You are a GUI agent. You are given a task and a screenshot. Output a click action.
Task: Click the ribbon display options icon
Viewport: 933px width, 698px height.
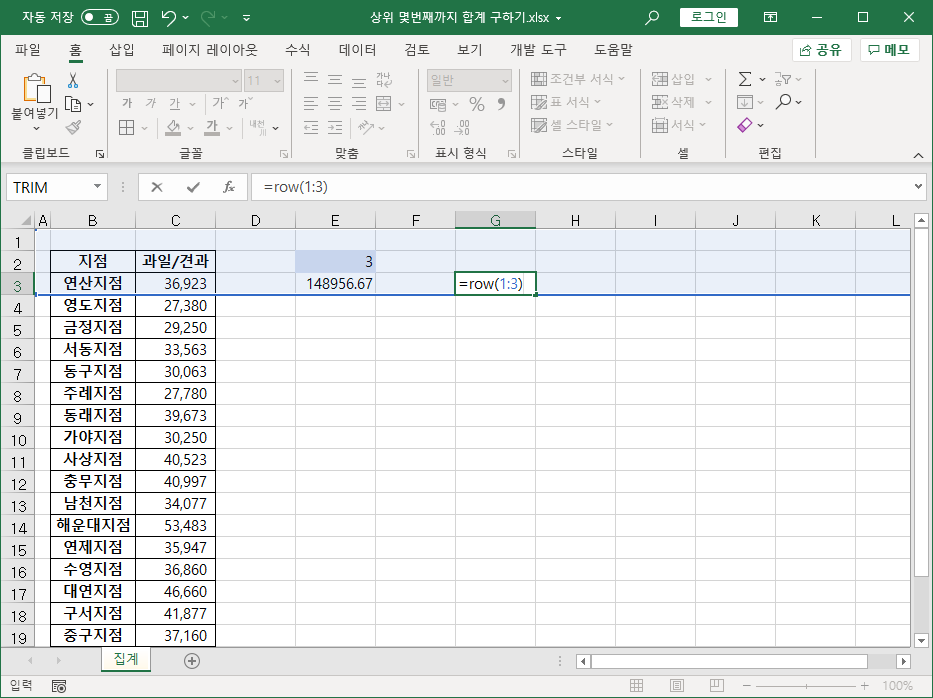tap(770, 18)
